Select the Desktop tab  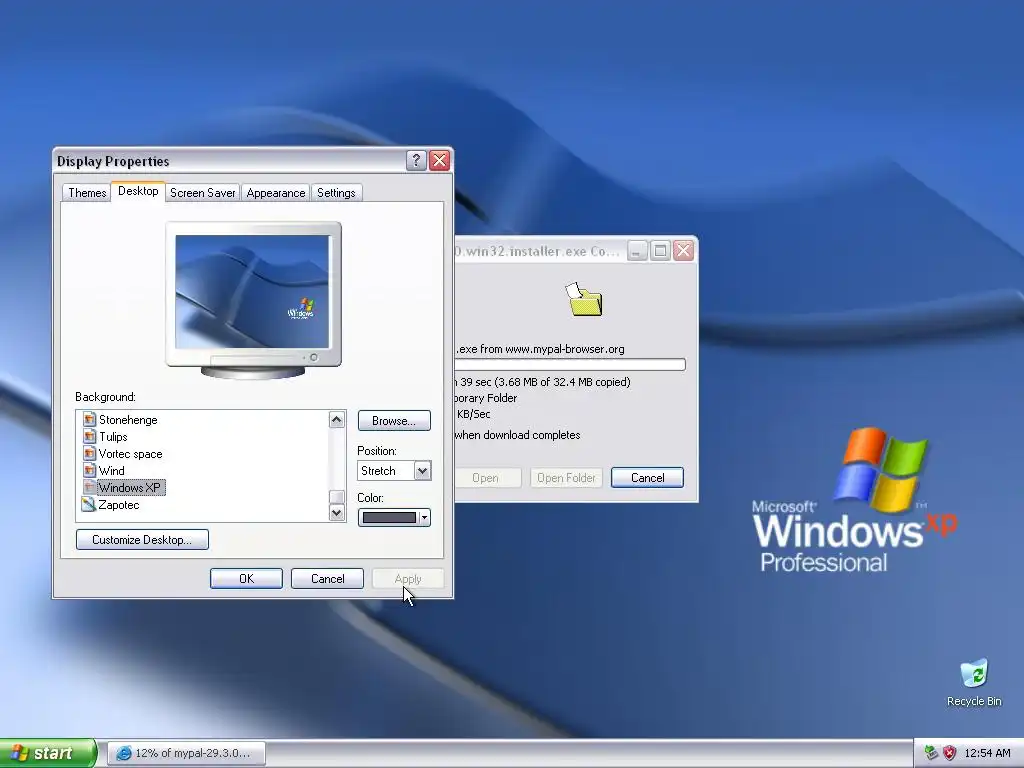pyautogui.click(x=138, y=191)
